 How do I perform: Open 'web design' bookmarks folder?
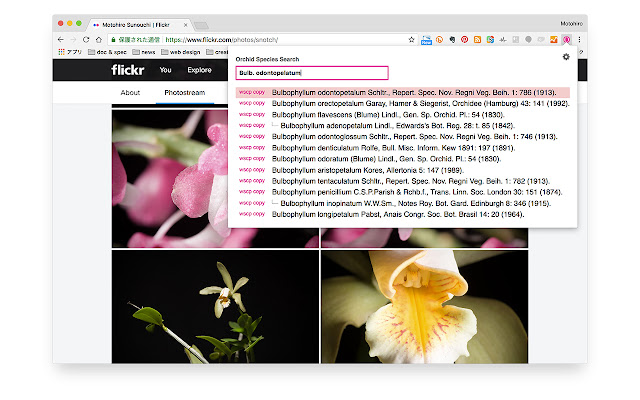pyautogui.click(x=180, y=52)
